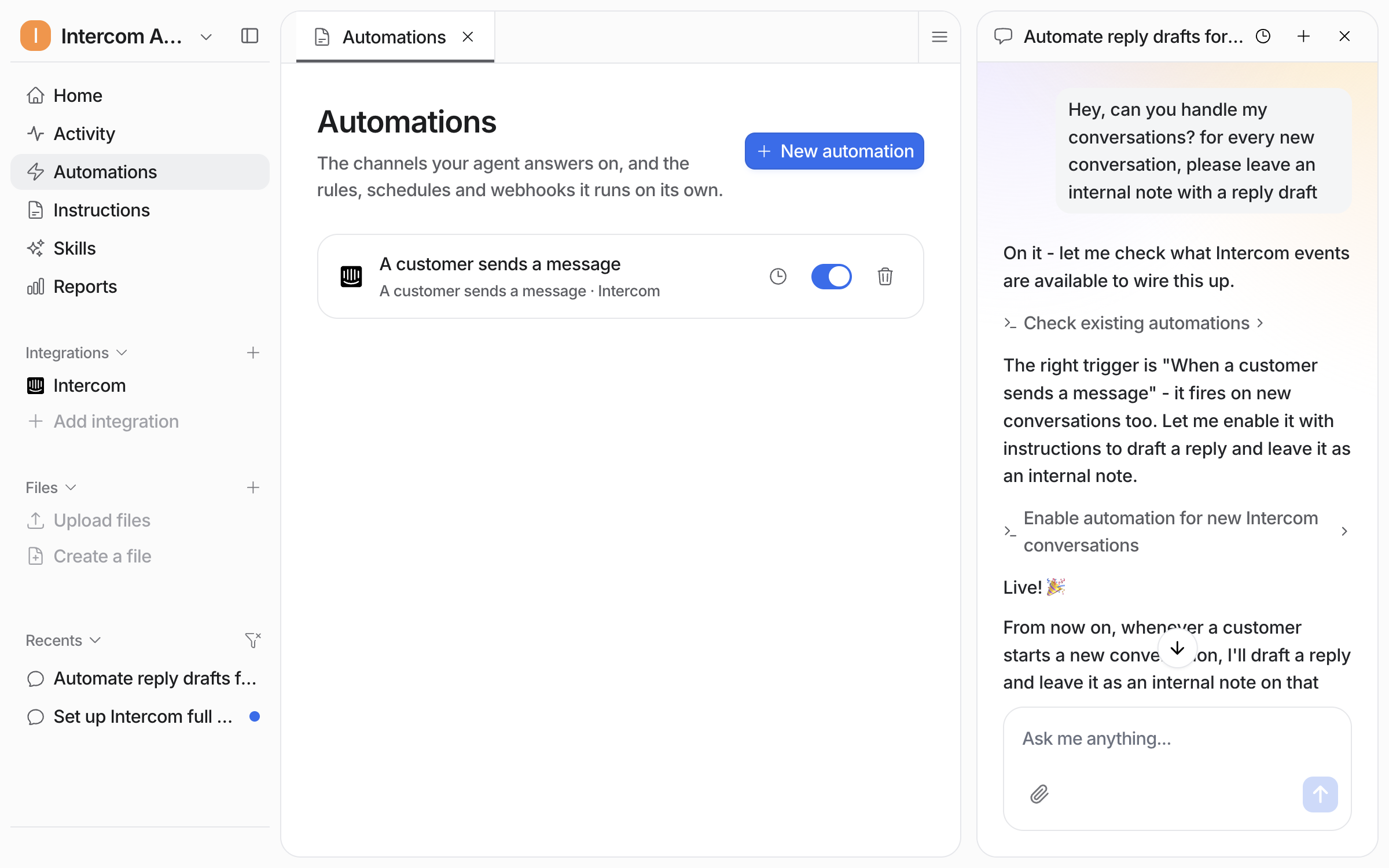Open chat history clock icon
Image resolution: width=1389 pixels, height=868 pixels.
point(1263,36)
